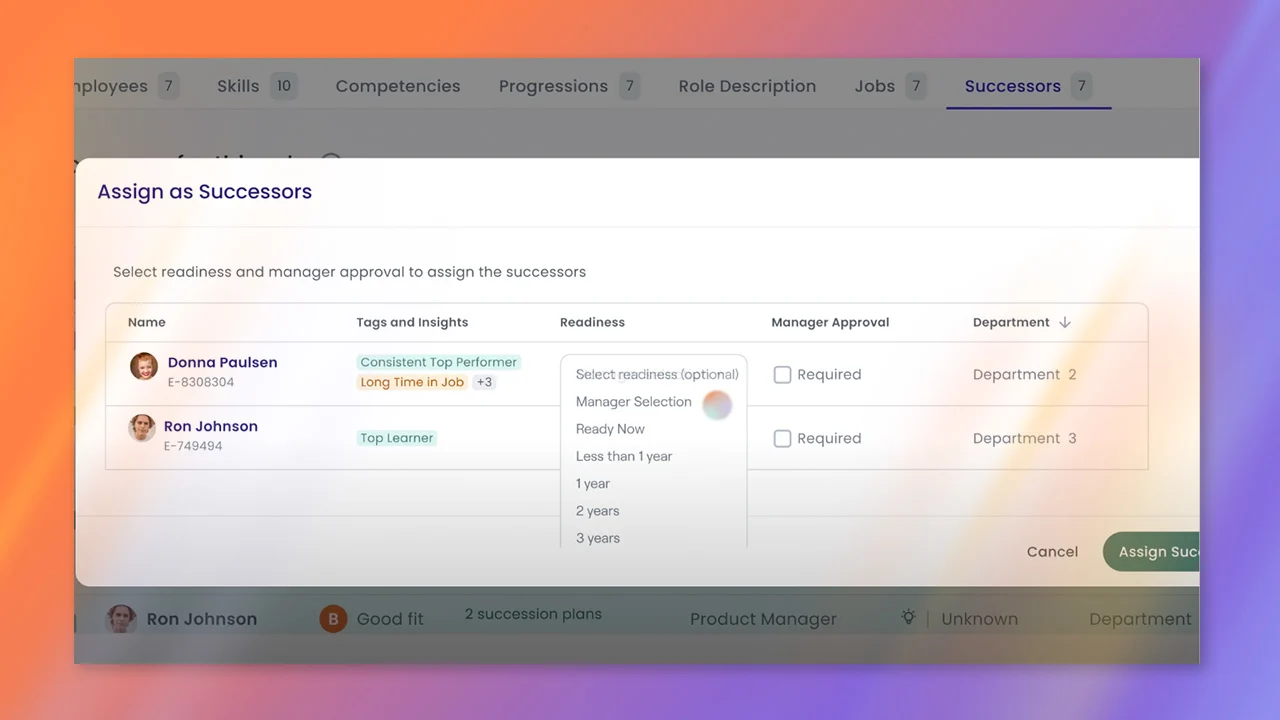This screenshot has height=720, width=1280.
Task: Click employee ID E-8308304
Action: click(x=201, y=382)
